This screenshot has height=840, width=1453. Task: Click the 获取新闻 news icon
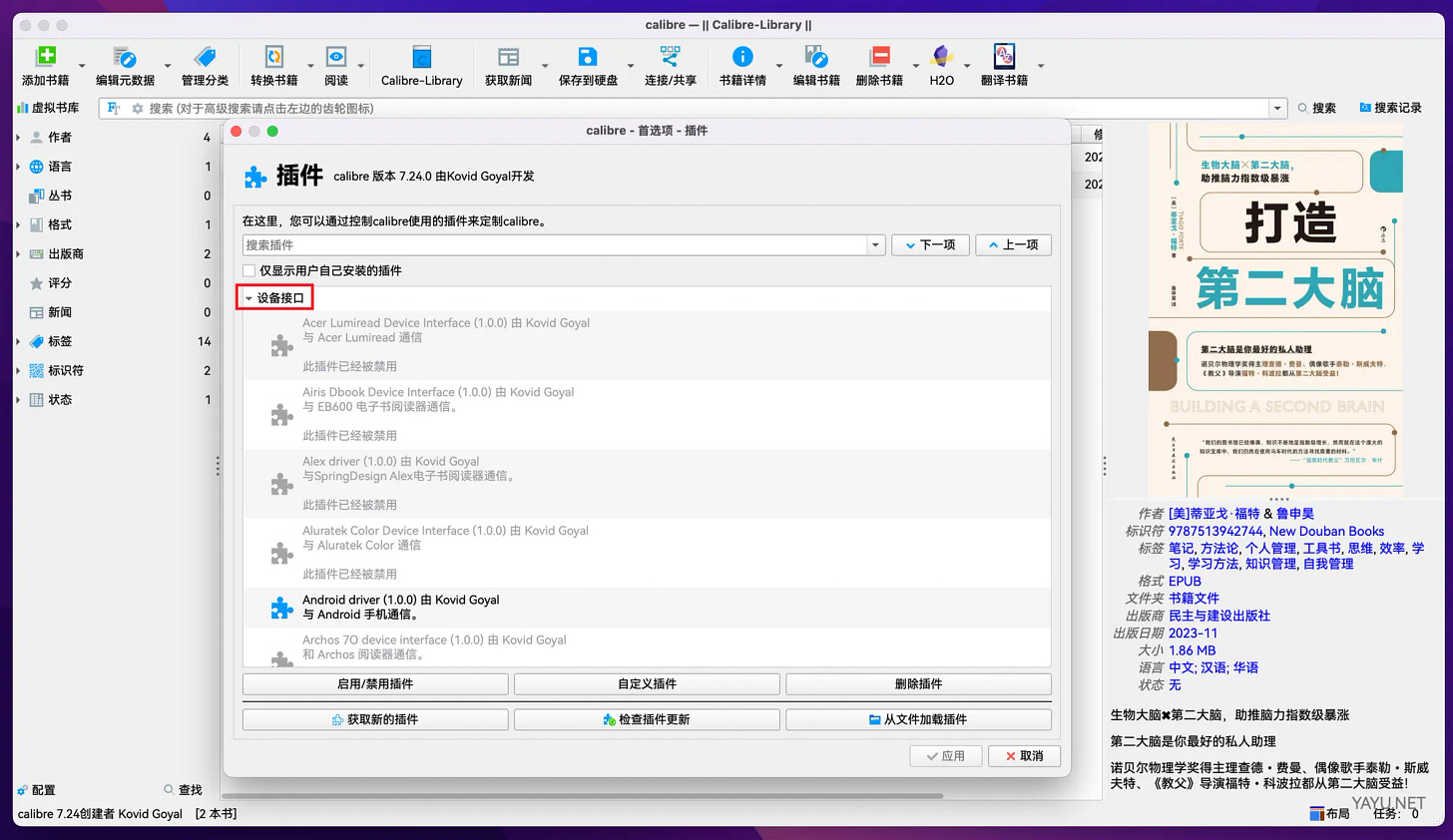tap(508, 57)
